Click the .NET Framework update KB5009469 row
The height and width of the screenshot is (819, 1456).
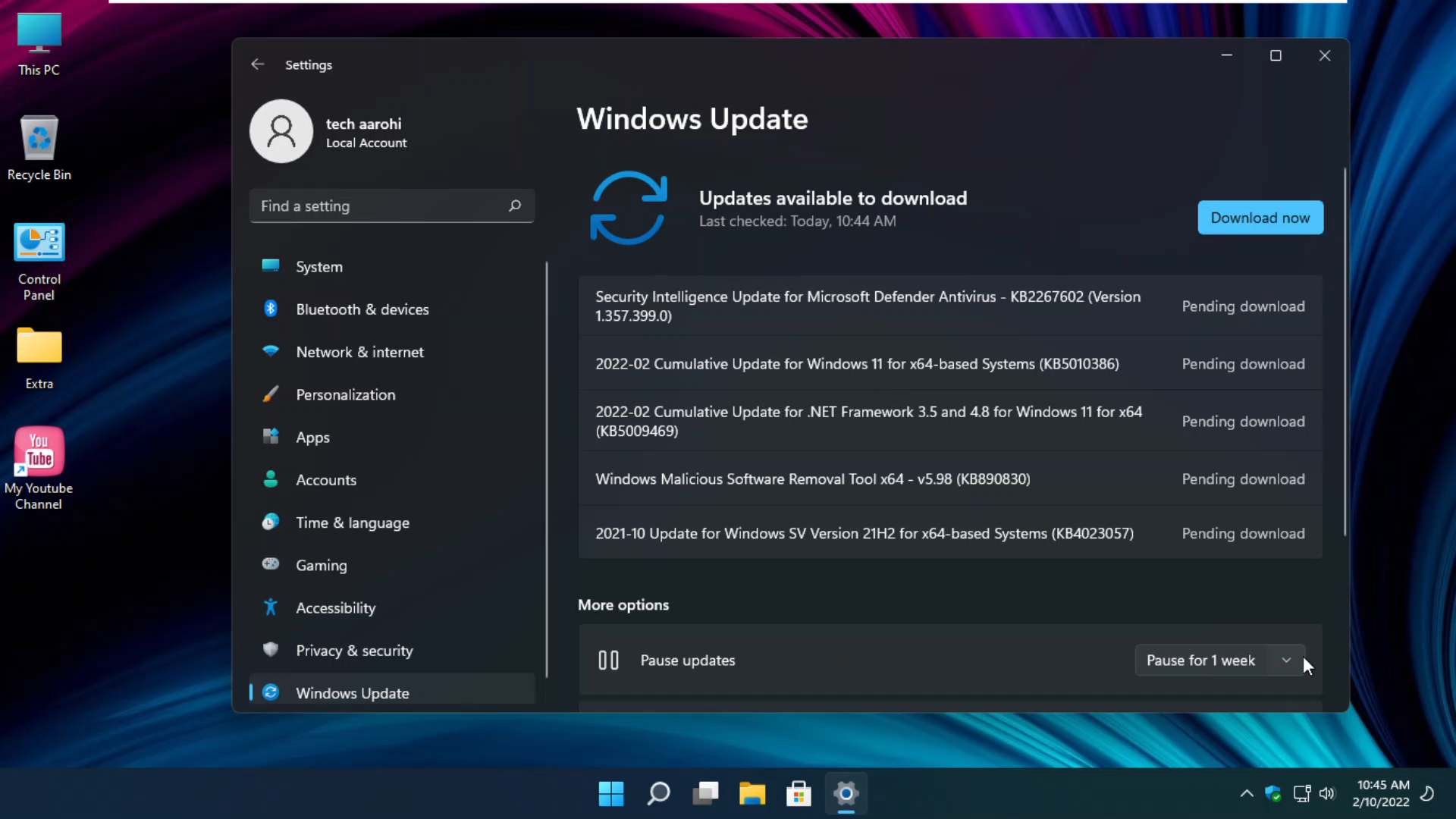950,422
